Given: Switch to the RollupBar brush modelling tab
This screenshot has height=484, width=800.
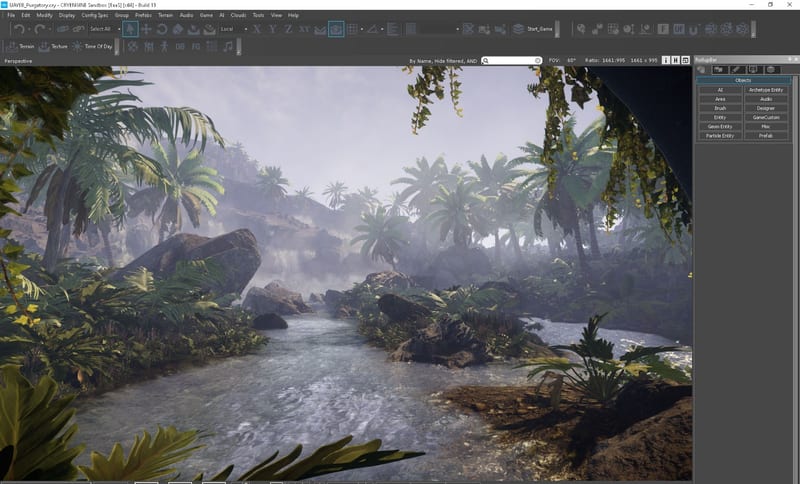Looking at the screenshot, I should tap(736, 69).
